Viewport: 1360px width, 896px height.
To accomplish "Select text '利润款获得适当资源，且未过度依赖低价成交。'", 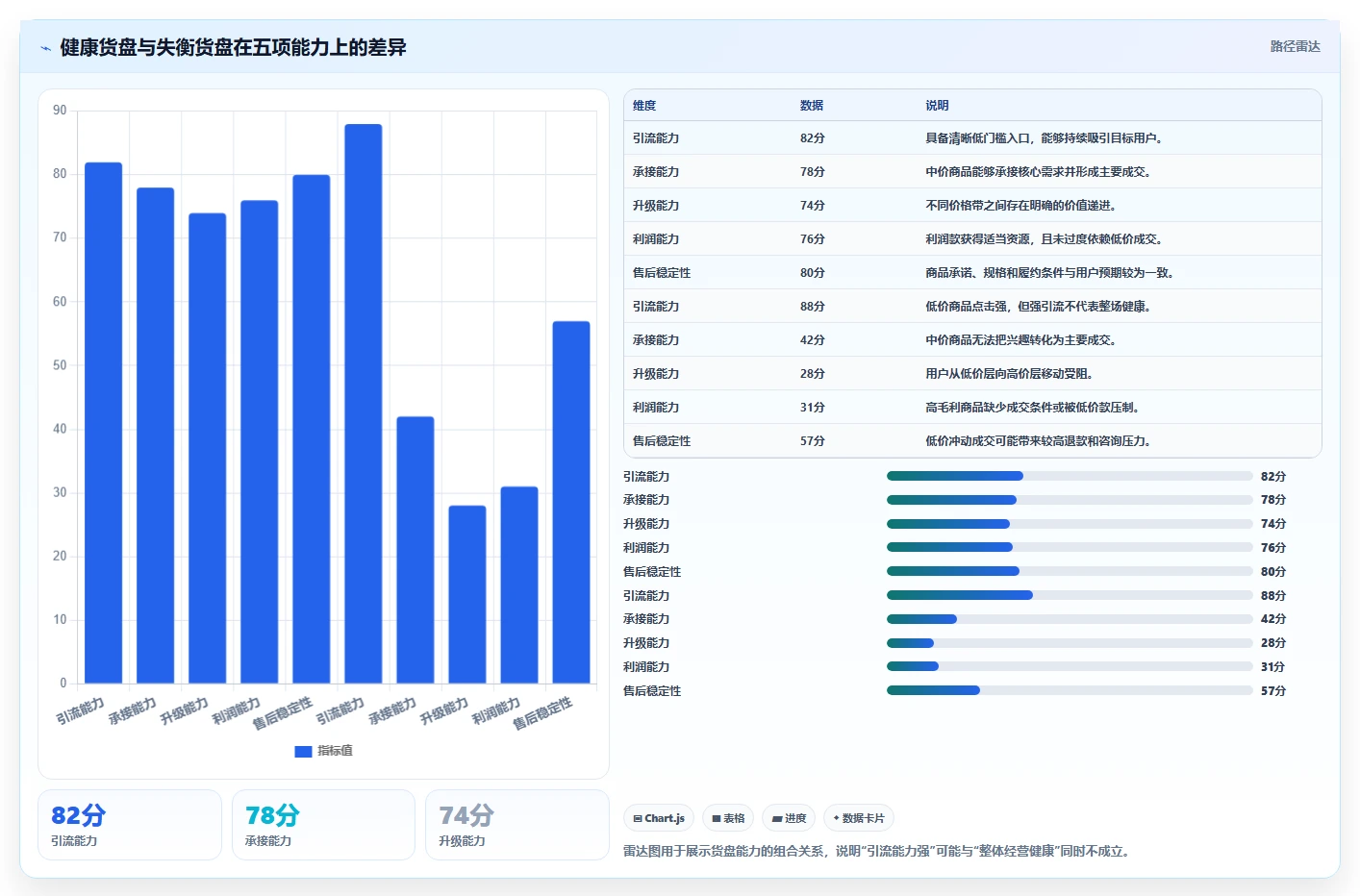I will click(x=1045, y=239).
